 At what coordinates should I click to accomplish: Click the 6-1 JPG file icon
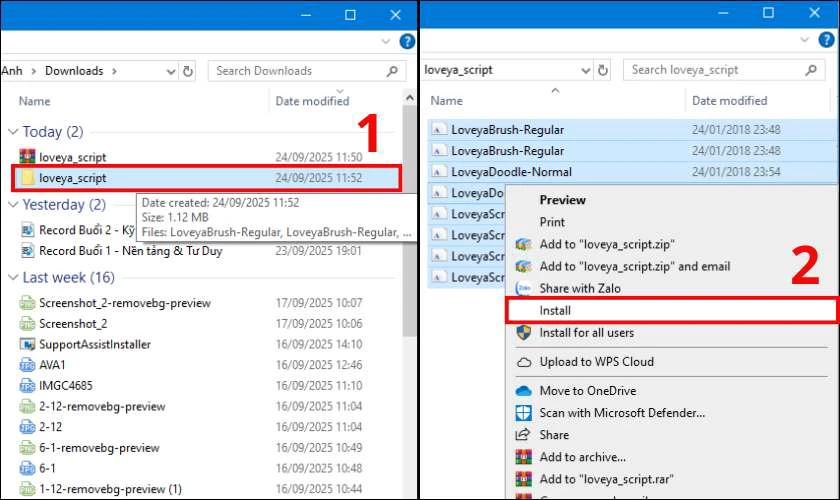click(x=27, y=468)
